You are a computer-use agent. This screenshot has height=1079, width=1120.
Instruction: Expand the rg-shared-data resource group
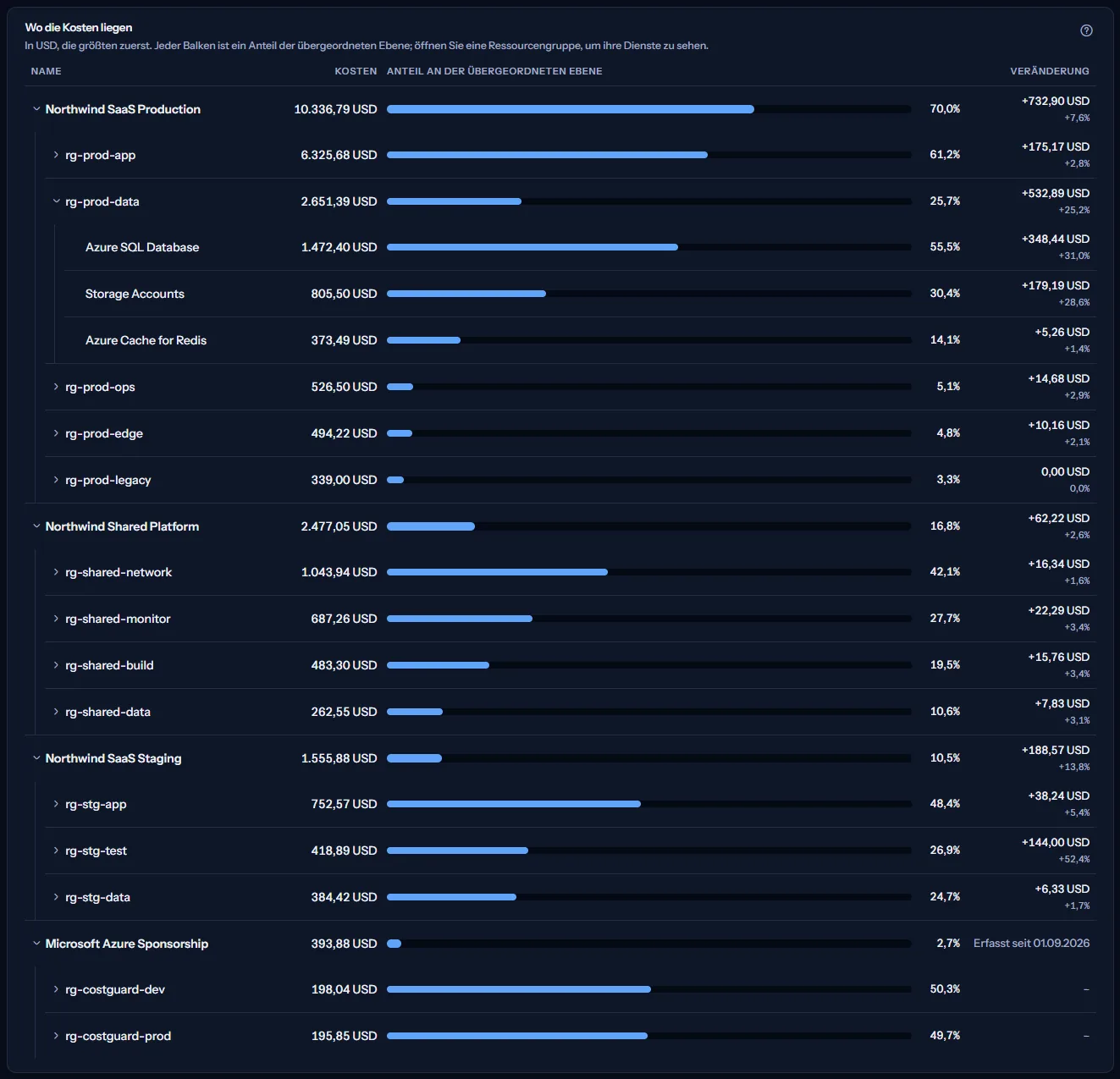point(56,712)
